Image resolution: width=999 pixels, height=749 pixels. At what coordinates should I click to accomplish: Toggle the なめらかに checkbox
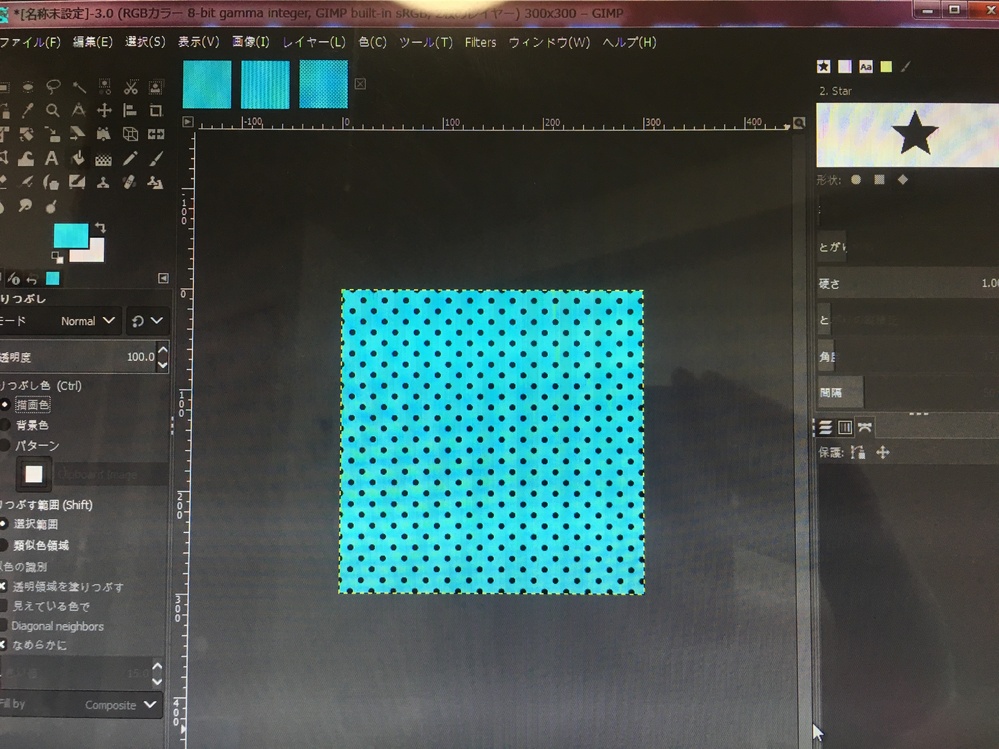pos(4,645)
